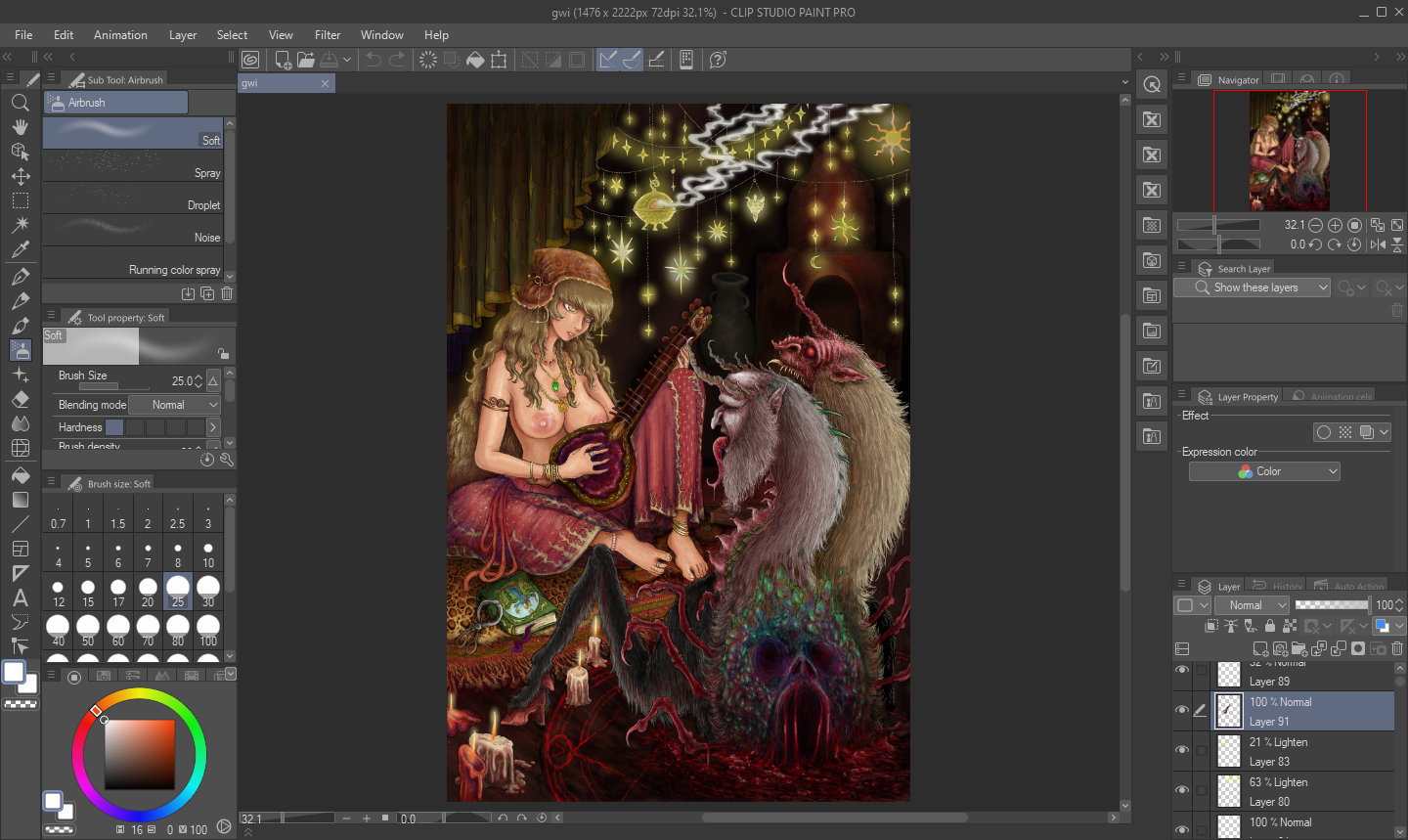Select the Zoom magnifier tool

point(20,103)
